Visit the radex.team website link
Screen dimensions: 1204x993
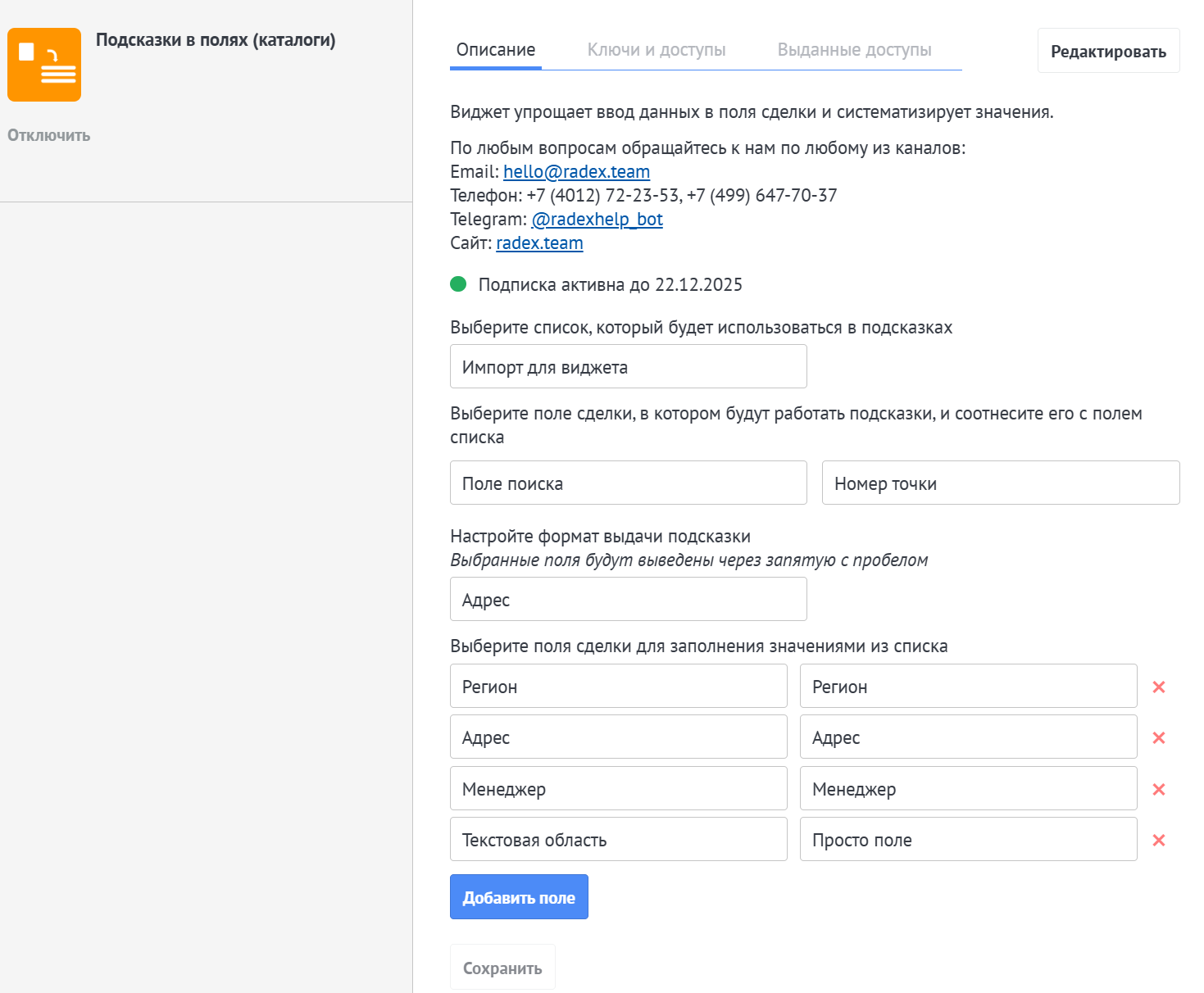coord(539,243)
